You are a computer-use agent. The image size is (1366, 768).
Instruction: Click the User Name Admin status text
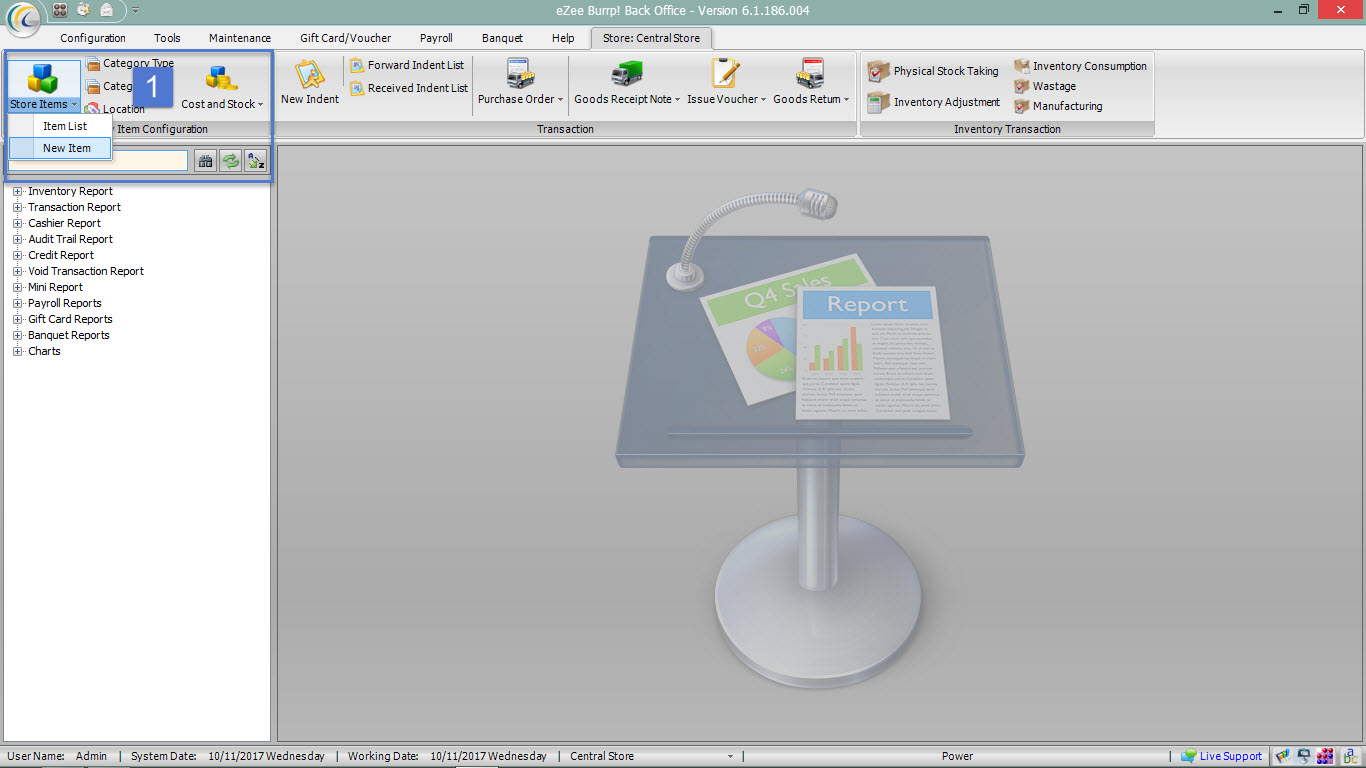click(x=57, y=756)
